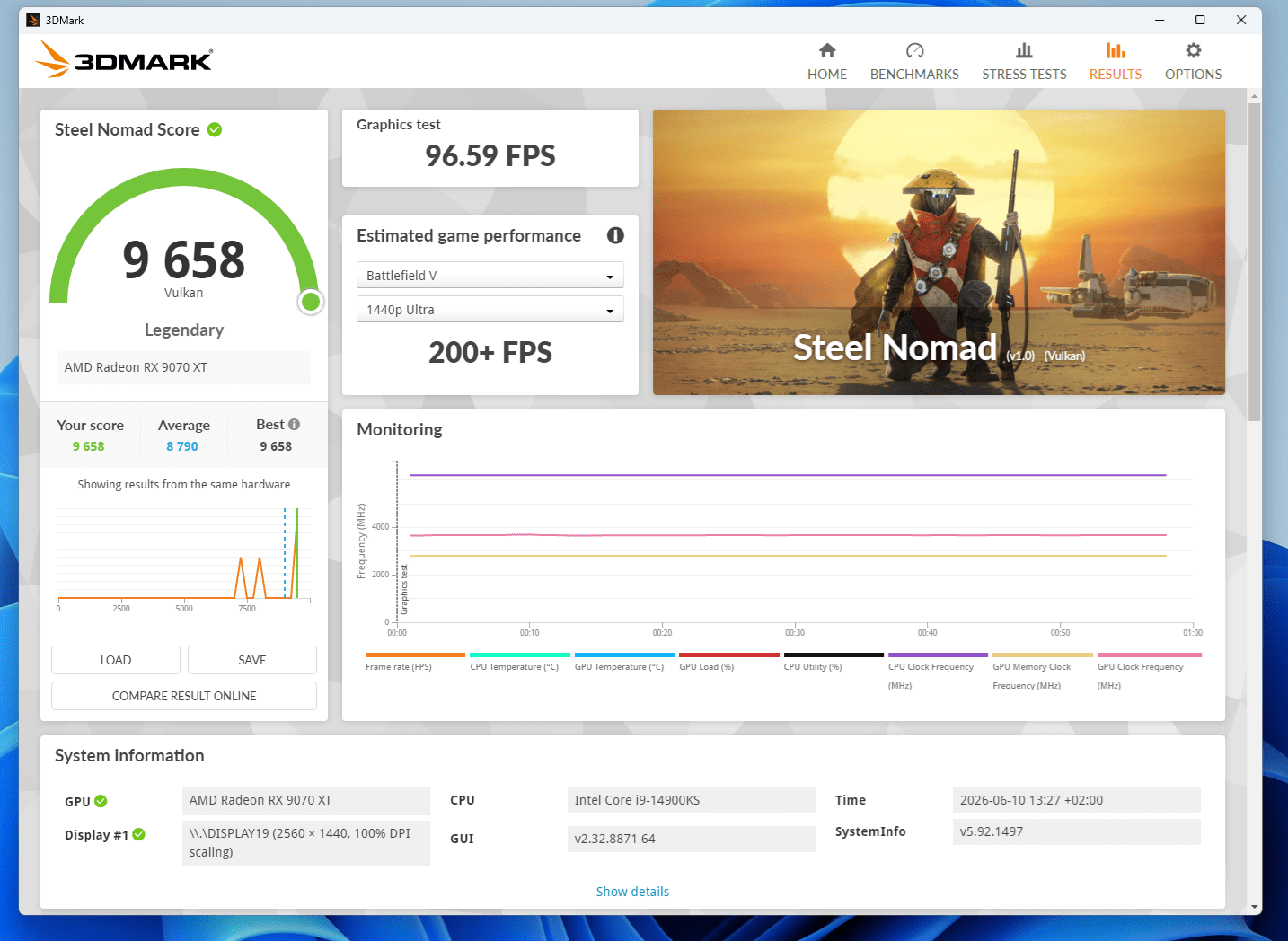Click the scrollbar down arrow
Image resolution: width=1288 pixels, height=941 pixels.
pos(1254,907)
